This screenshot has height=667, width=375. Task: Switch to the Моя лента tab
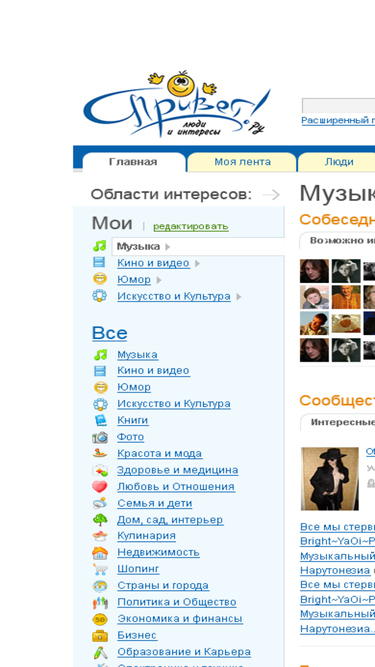pos(242,162)
